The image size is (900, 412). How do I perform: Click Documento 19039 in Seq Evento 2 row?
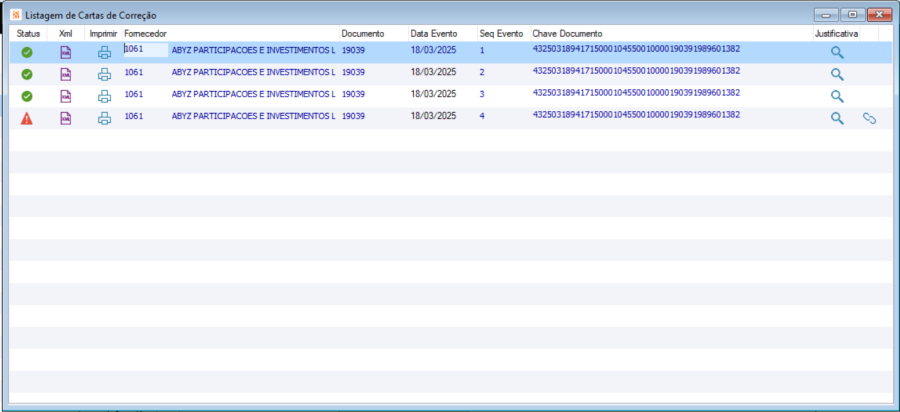[353, 72]
